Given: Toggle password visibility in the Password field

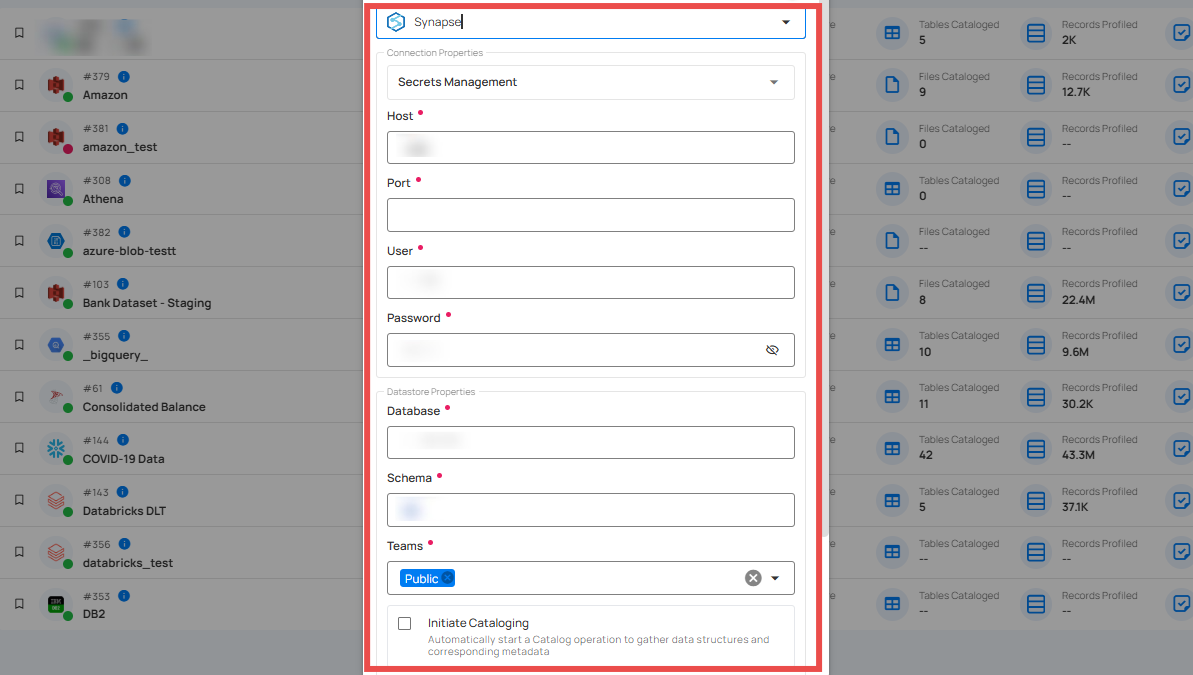Looking at the screenshot, I should (x=772, y=350).
